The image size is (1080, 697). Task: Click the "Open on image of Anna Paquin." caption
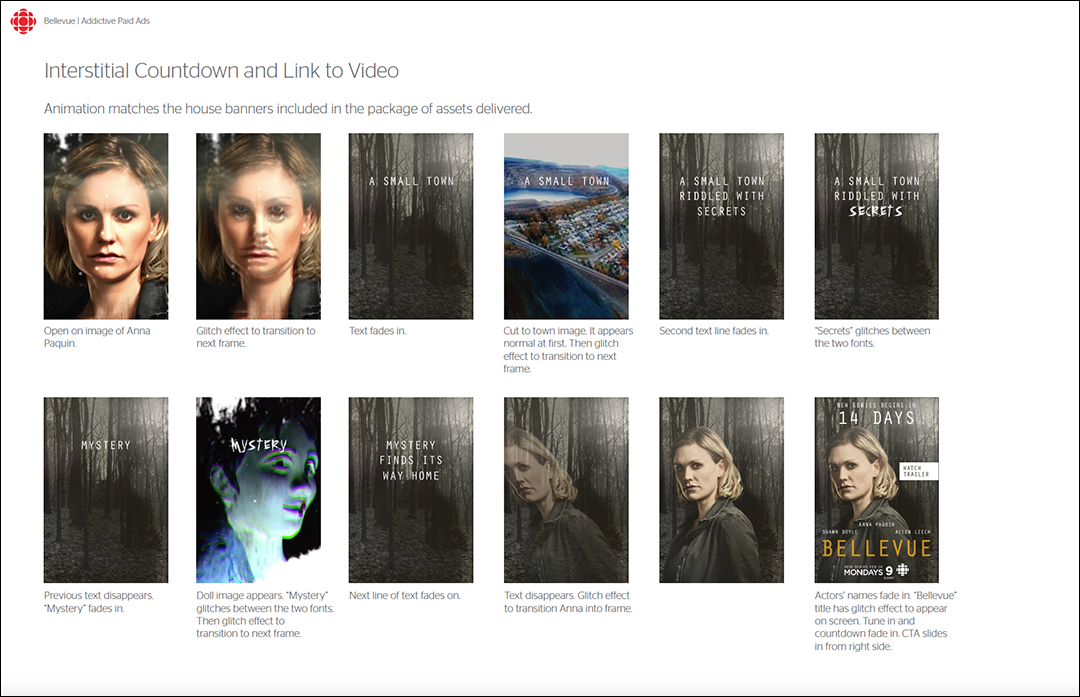[97, 337]
